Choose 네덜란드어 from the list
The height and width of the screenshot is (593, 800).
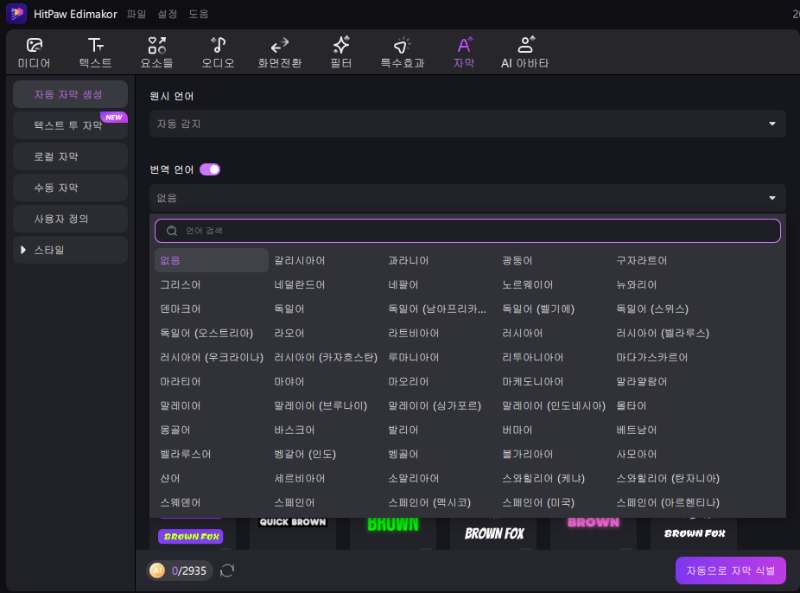pyautogui.click(x=299, y=285)
